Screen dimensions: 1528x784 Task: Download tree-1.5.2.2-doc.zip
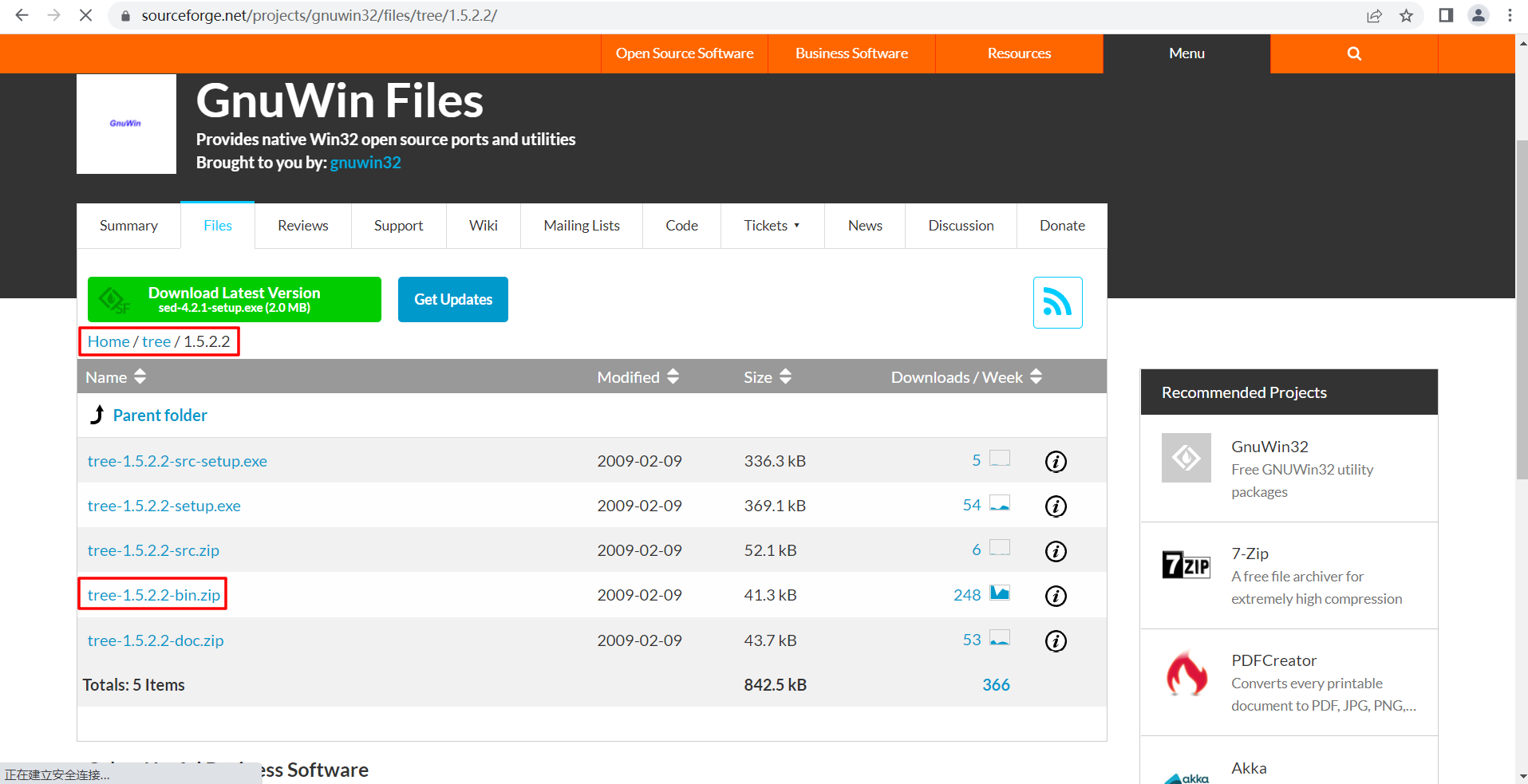pos(156,640)
